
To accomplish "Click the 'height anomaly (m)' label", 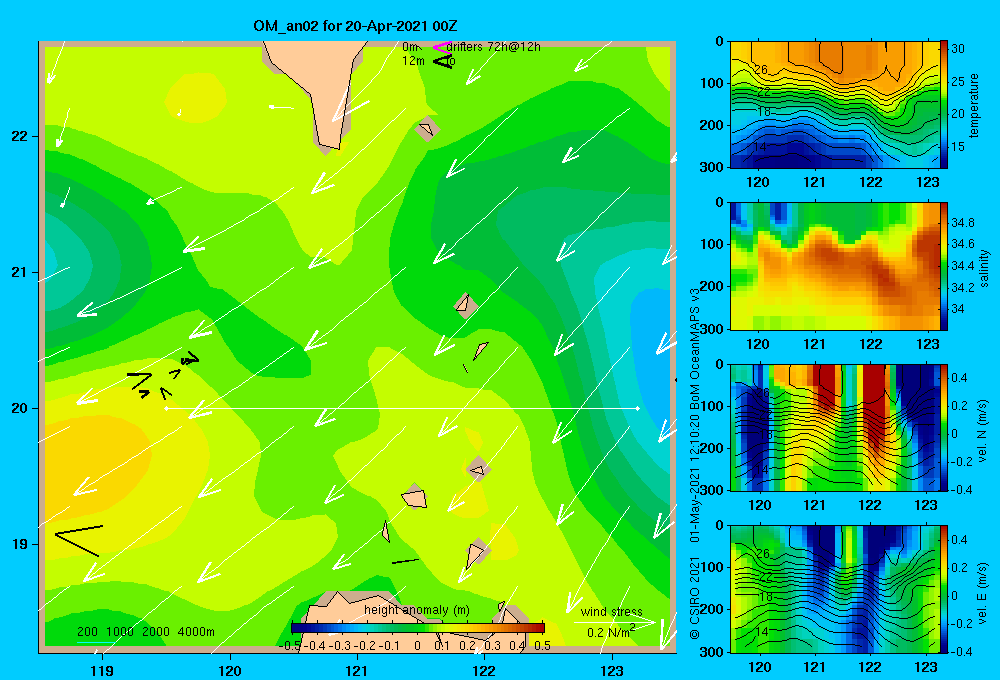I will point(416,610).
